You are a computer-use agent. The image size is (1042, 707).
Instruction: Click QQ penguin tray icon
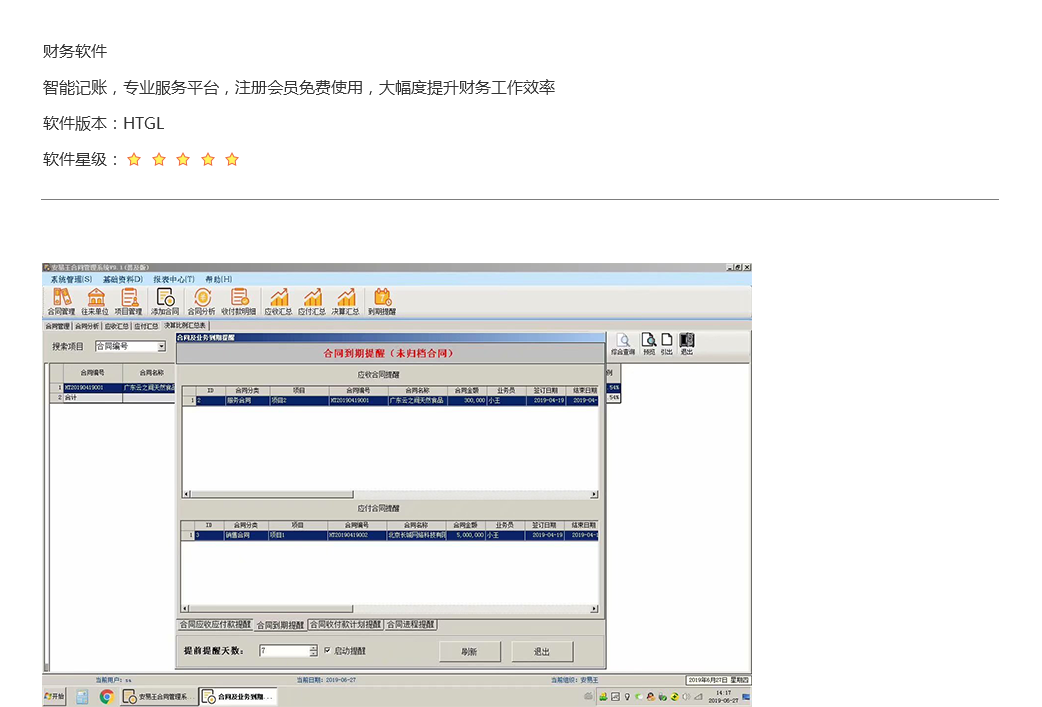point(651,696)
